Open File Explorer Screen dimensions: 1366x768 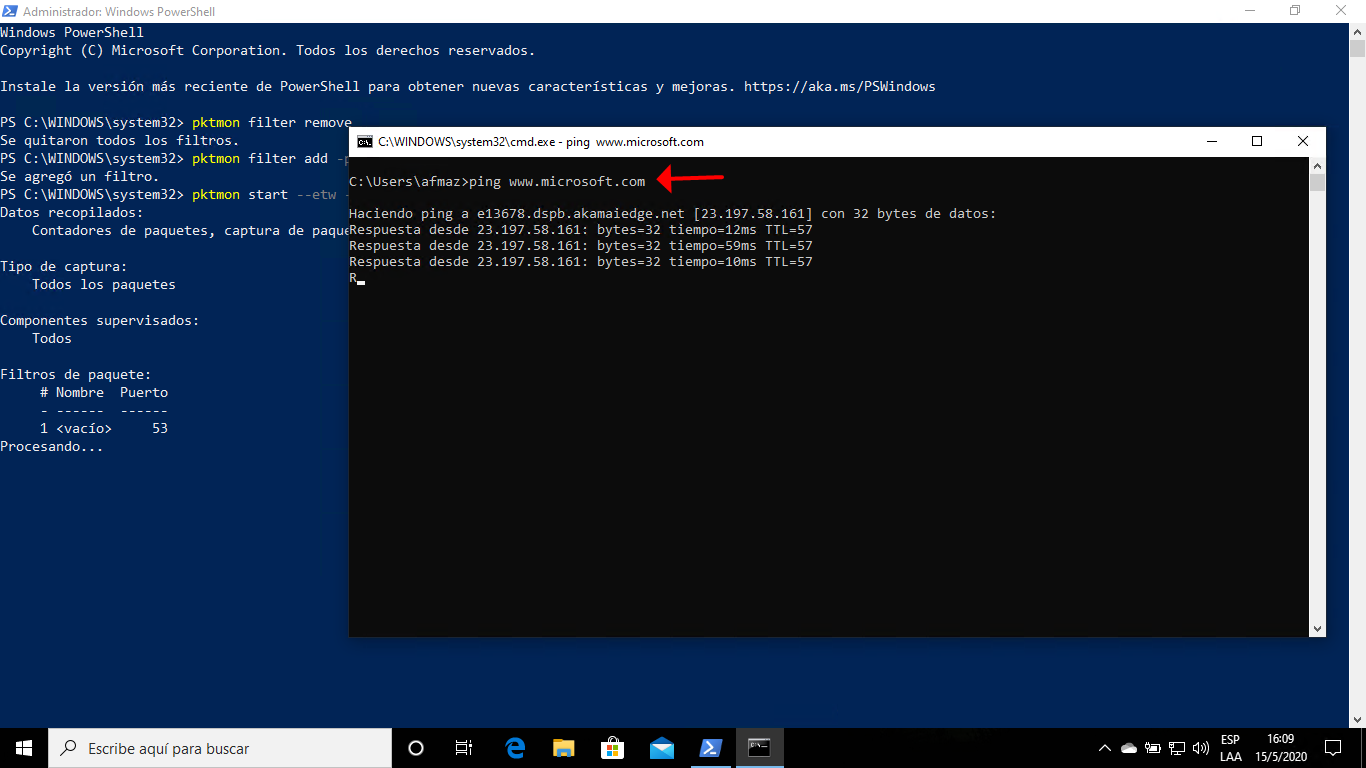563,747
